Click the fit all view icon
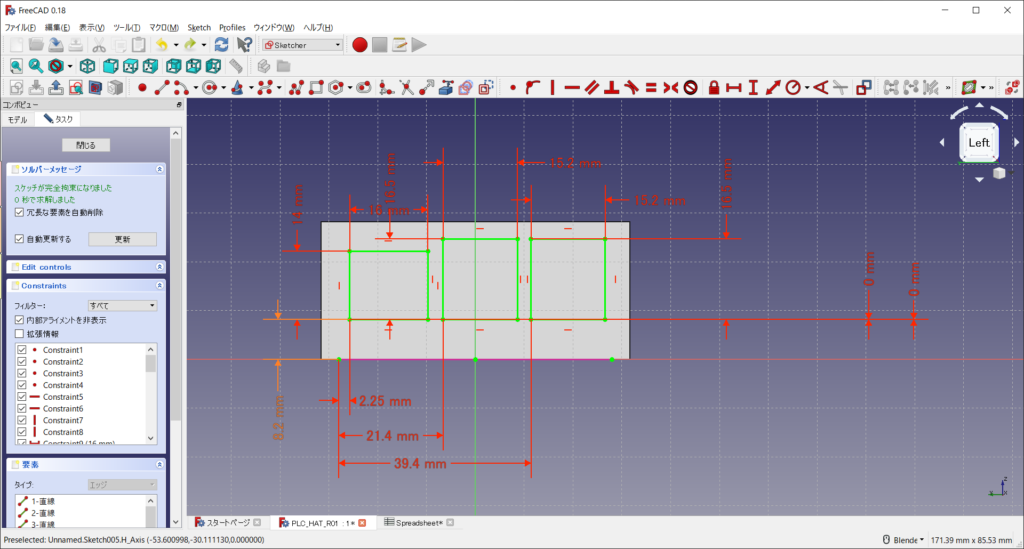Screen dimensions: 1024x549 point(16,66)
